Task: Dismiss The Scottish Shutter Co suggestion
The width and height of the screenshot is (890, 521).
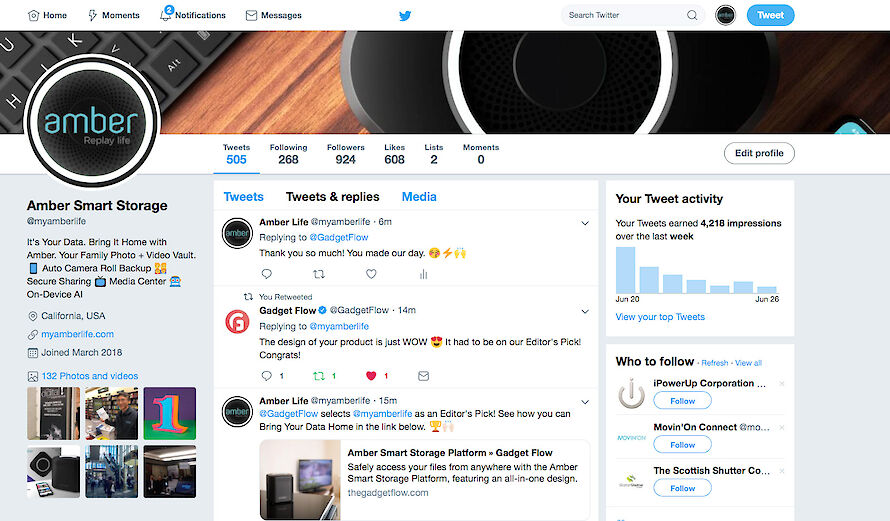Action: coord(782,471)
